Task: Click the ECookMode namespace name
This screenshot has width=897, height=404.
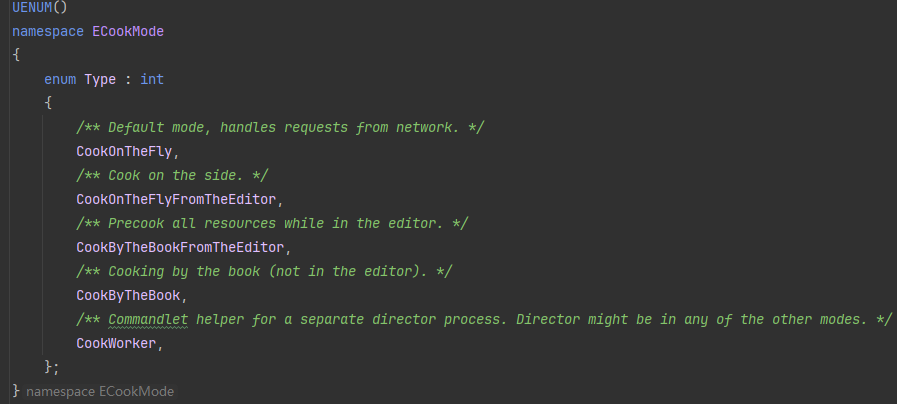Action: (129, 31)
